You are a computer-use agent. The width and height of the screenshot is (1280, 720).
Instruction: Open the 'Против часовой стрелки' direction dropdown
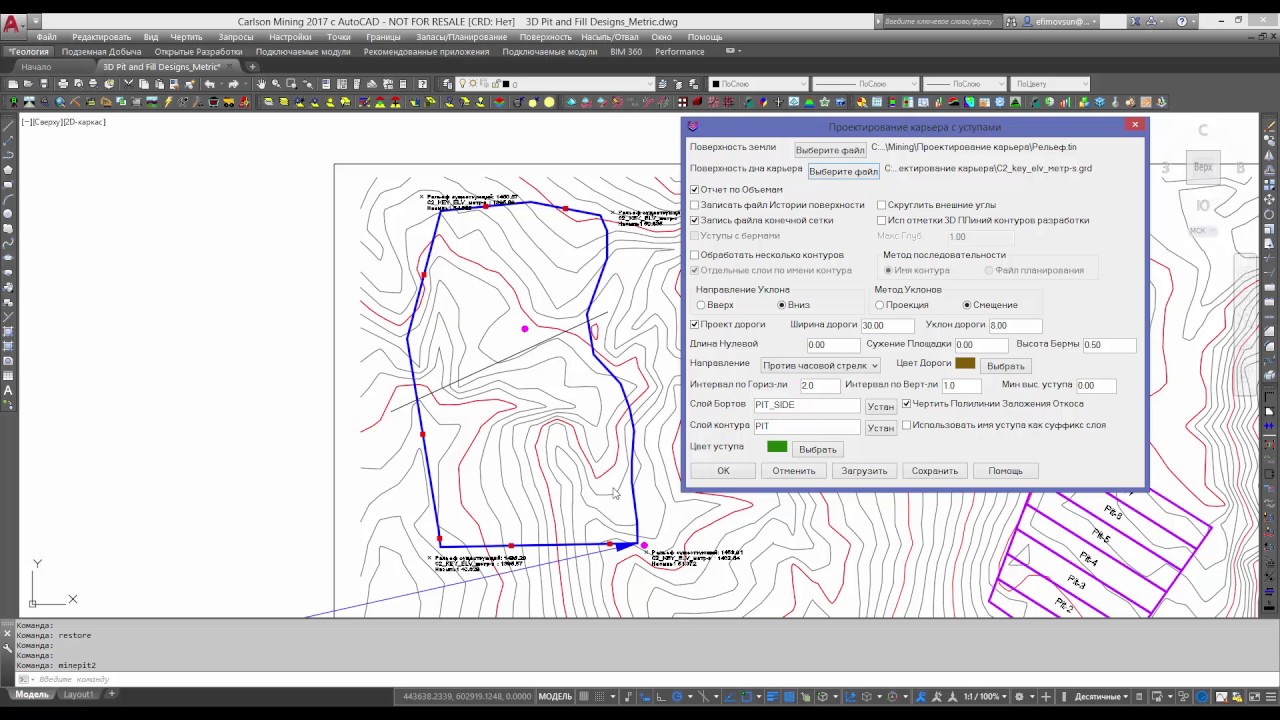pos(820,365)
